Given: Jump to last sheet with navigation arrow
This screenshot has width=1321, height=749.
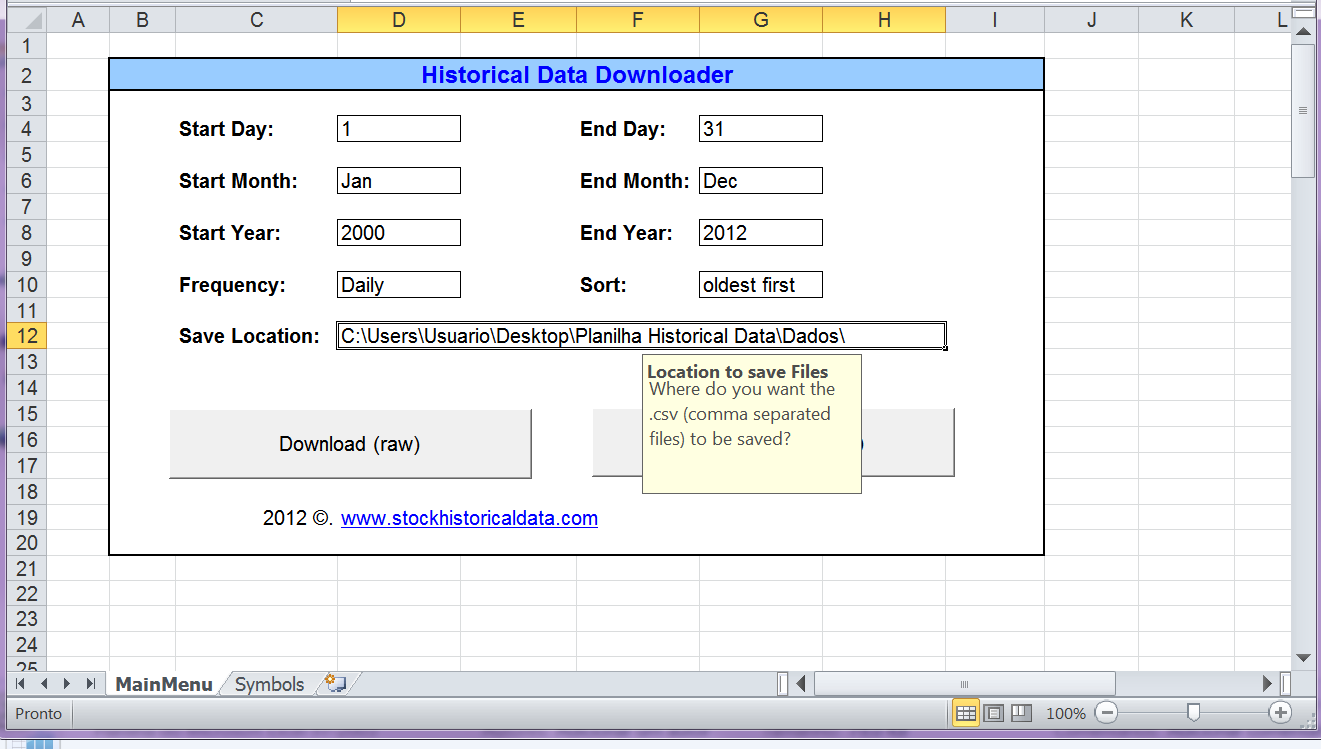Looking at the screenshot, I should click(x=90, y=684).
